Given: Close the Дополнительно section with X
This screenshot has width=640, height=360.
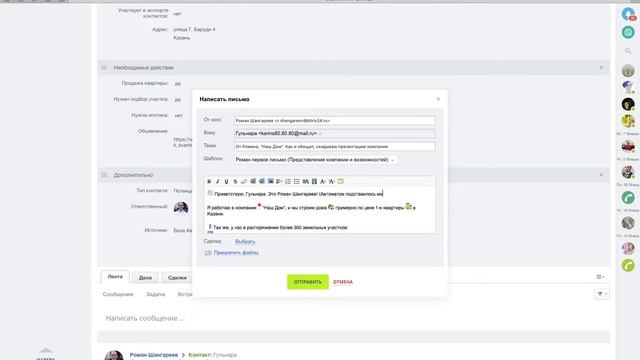Looking at the screenshot, I should [x=601, y=175].
